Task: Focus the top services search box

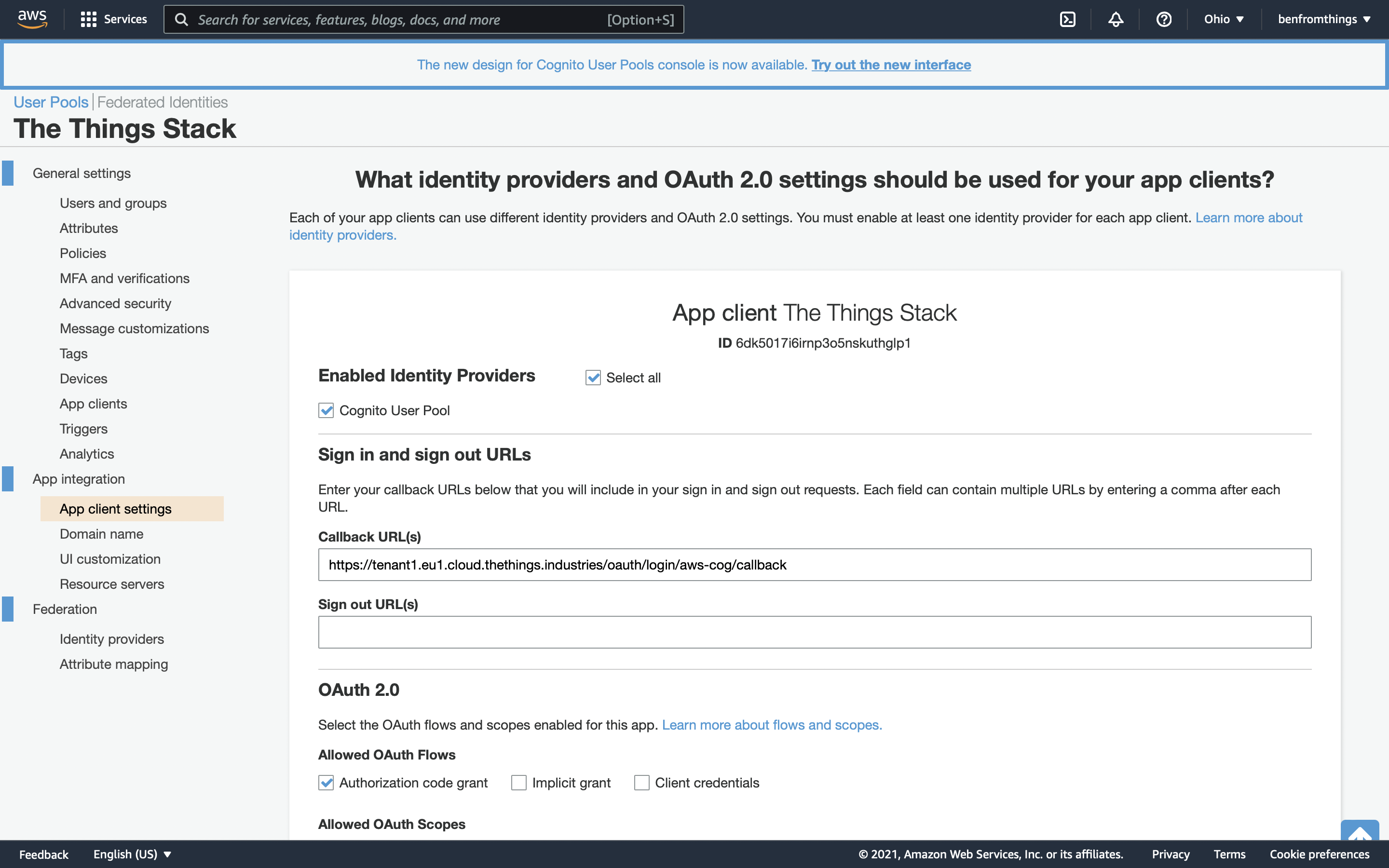Action: [423, 19]
